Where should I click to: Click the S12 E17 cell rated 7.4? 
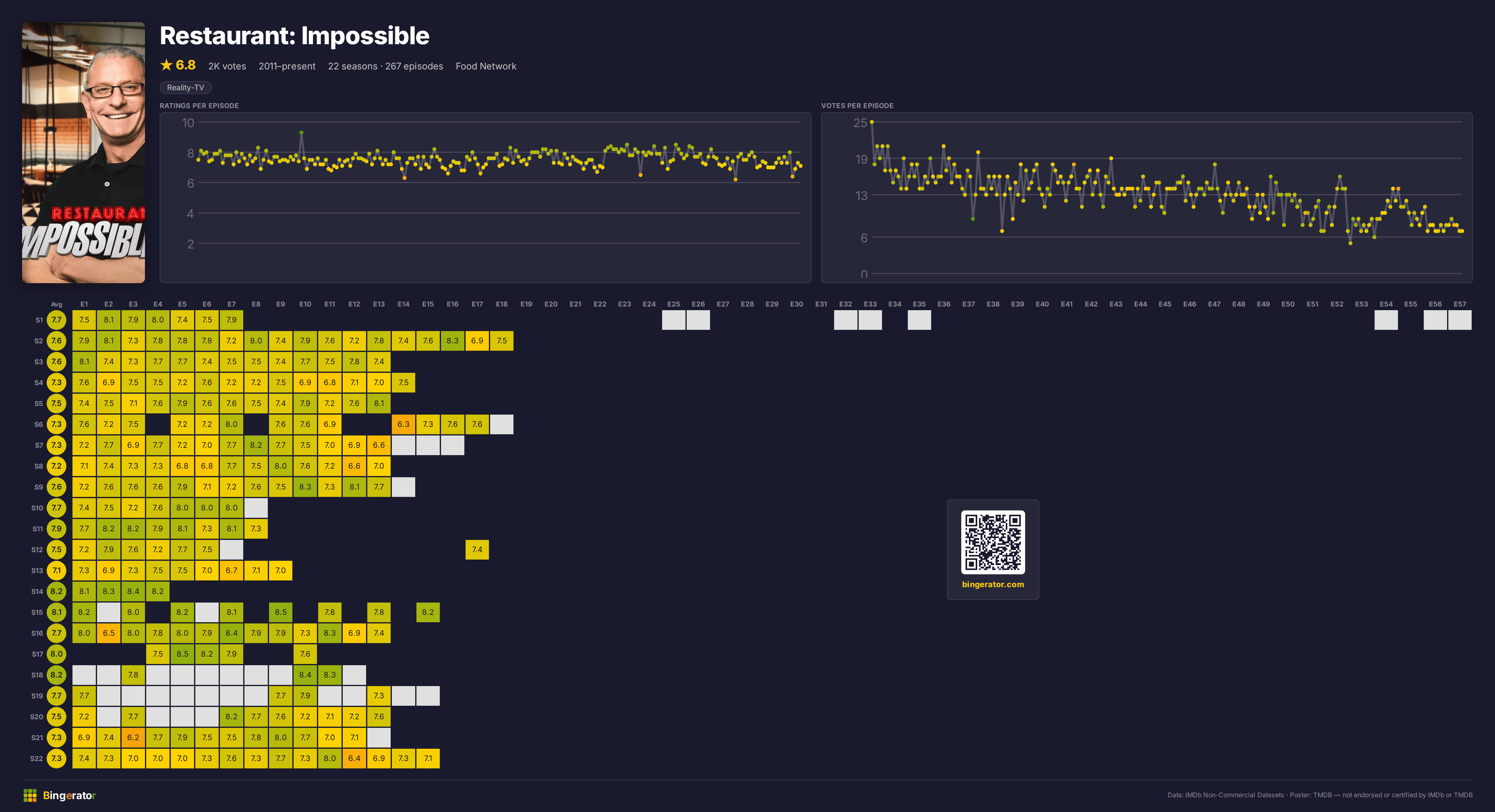click(477, 550)
